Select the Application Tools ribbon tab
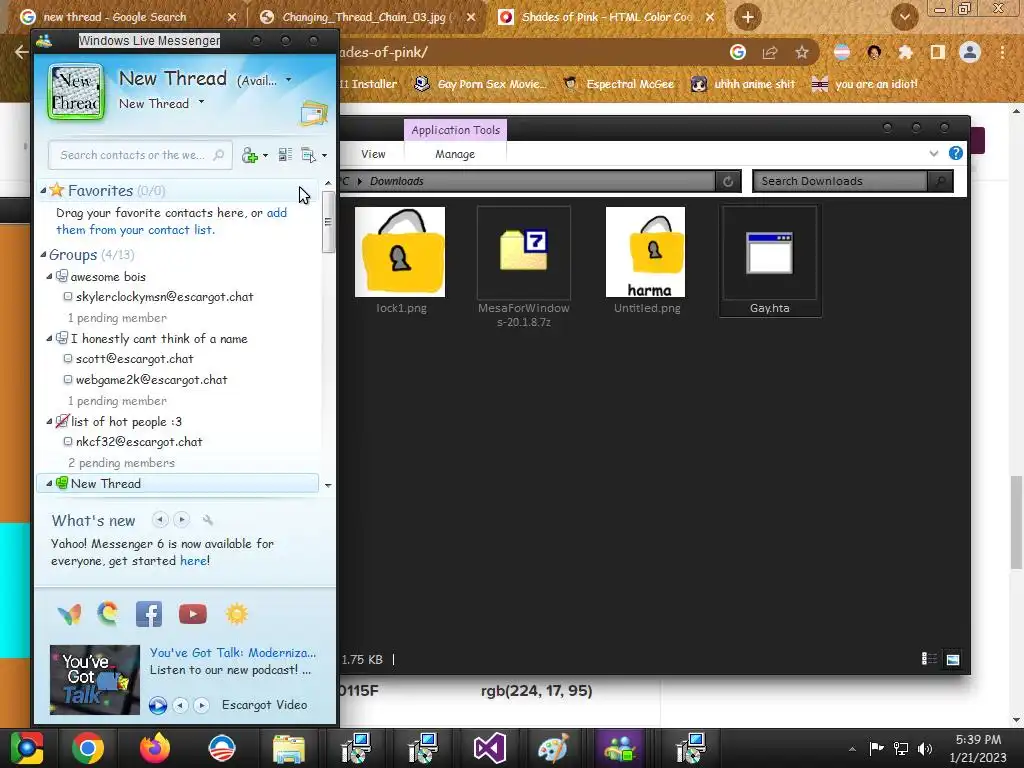This screenshot has height=768, width=1024. pyautogui.click(x=456, y=130)
